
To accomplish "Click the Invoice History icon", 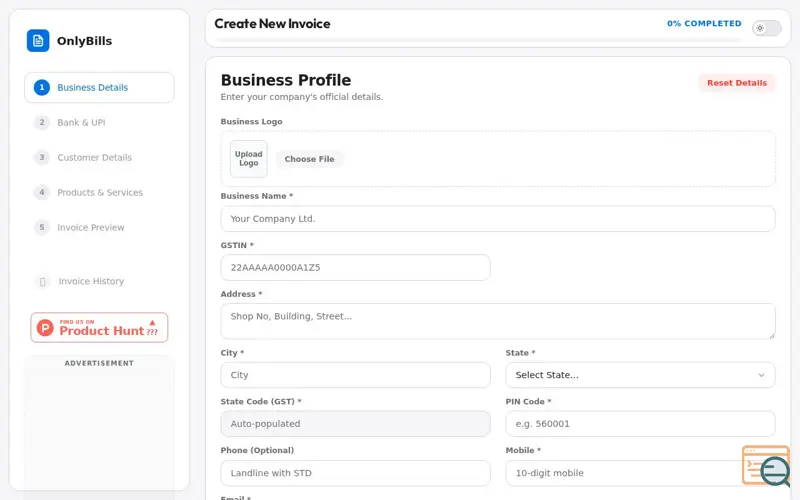I will click(42, 282).
